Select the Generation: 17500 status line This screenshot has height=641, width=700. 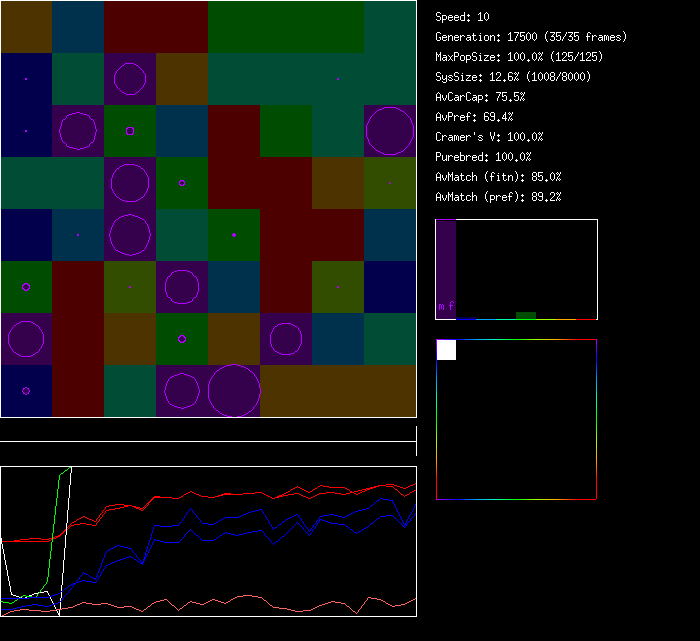[x=531, y=37]
